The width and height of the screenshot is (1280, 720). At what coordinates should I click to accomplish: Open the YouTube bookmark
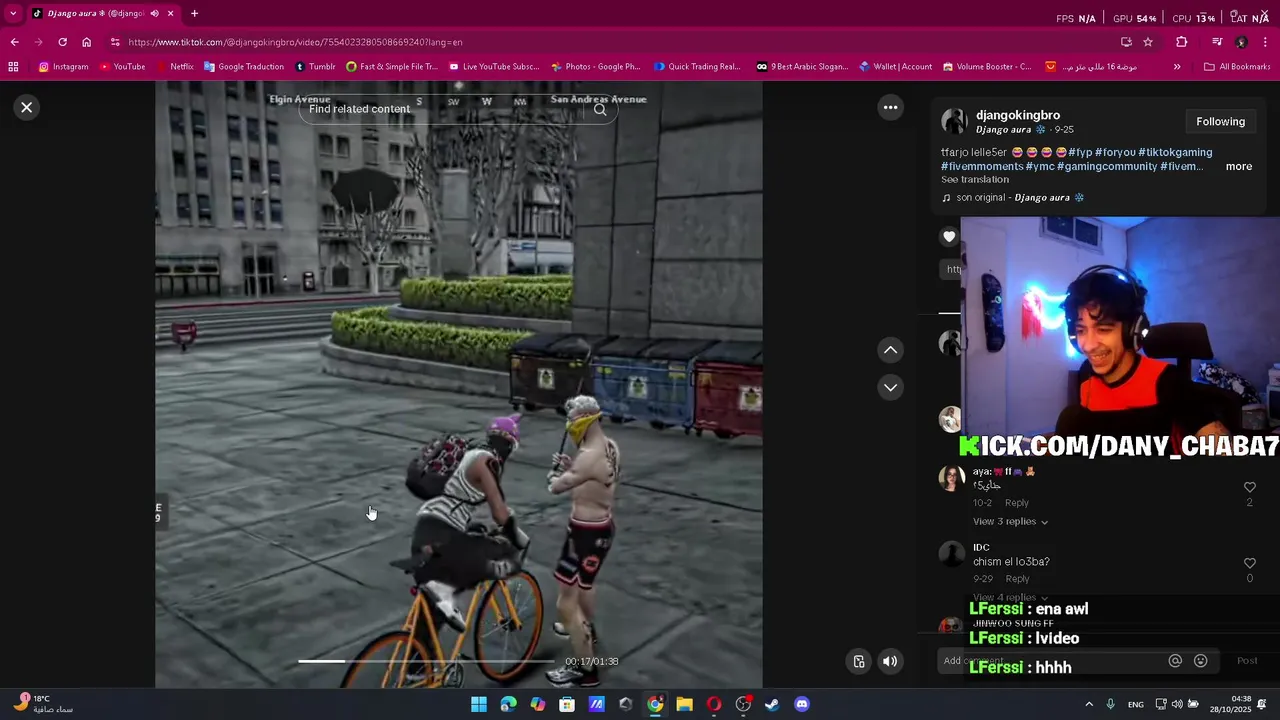tap(122, 67)
